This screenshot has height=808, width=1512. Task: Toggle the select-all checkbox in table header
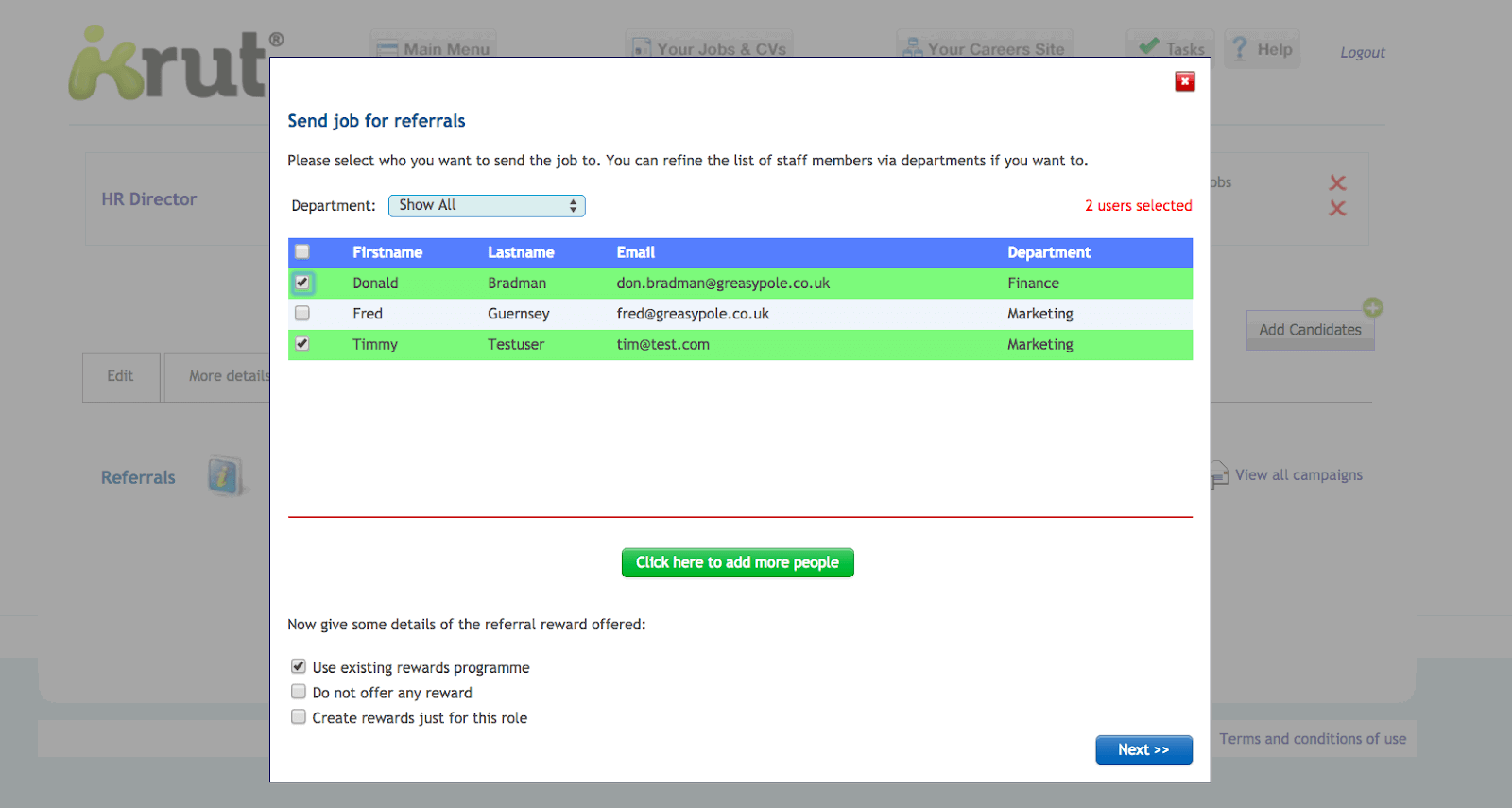302,251
